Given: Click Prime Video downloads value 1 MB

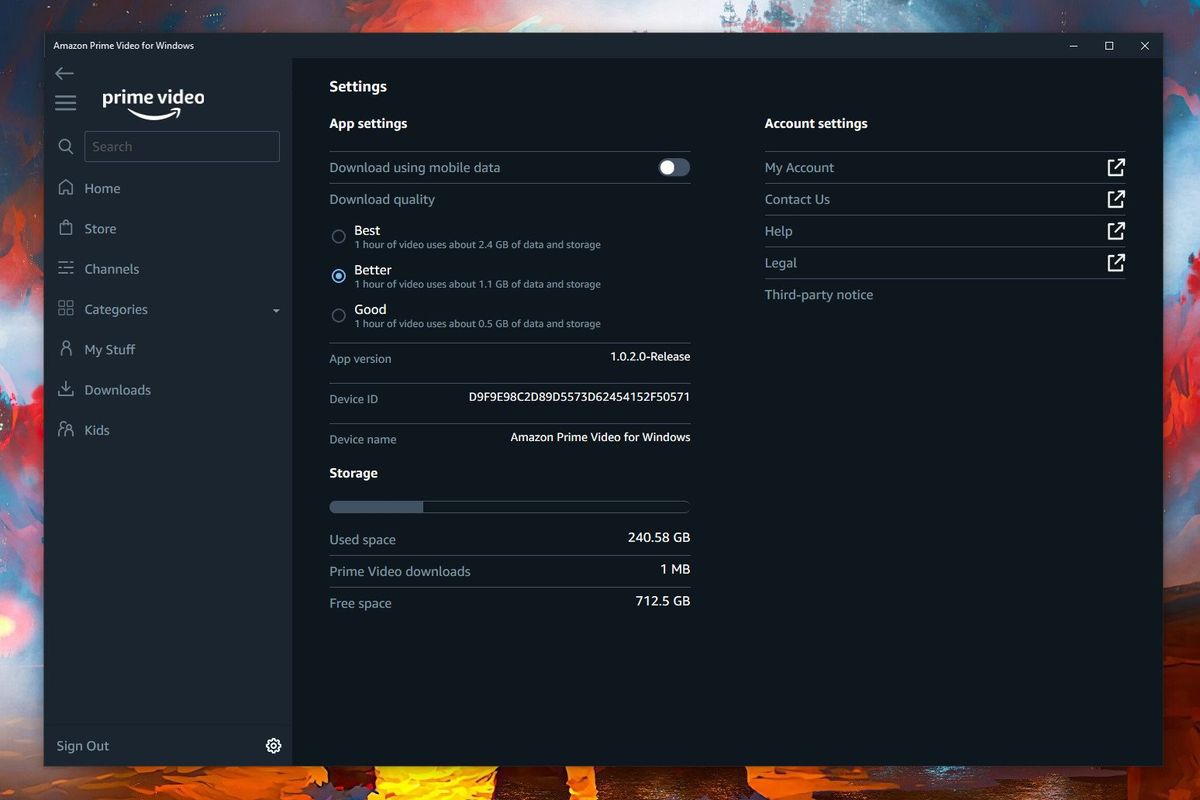Looking at the screenshot, I should (x=675, y=569).
